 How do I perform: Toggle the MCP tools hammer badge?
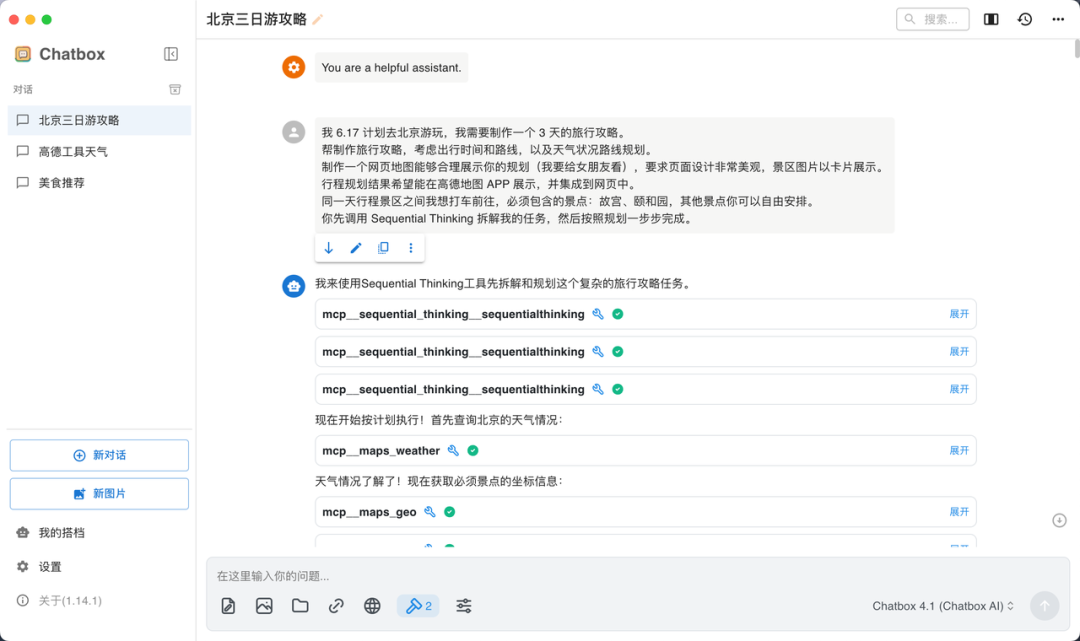pyautogui.click(x=418, y=605)
